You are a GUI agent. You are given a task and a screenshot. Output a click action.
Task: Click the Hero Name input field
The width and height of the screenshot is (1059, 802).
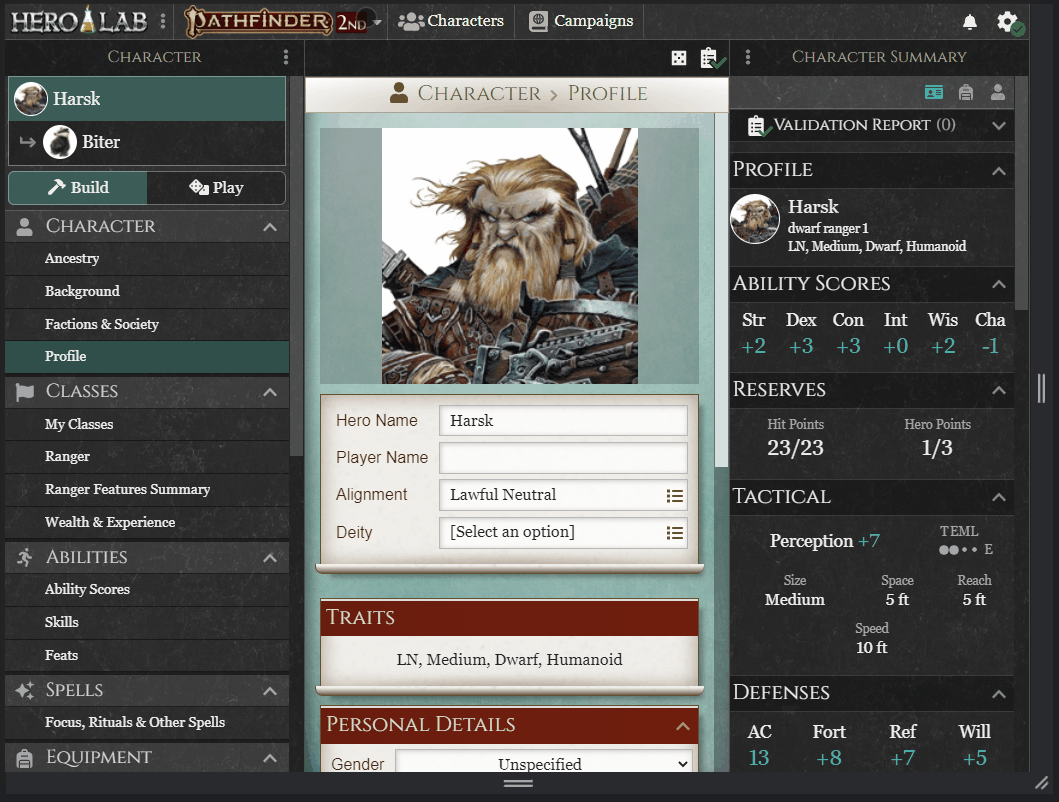pos(563,421)
